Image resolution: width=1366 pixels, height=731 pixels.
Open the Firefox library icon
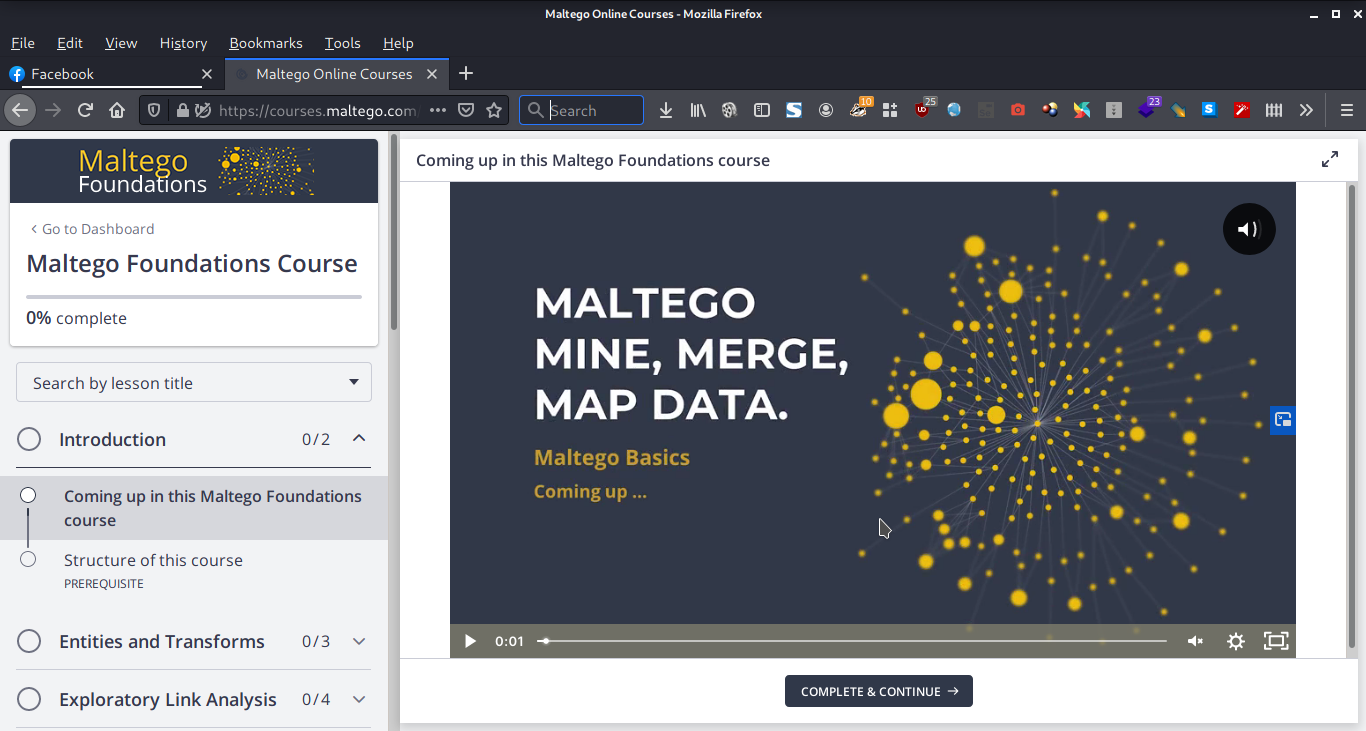(x=698, y=110)
